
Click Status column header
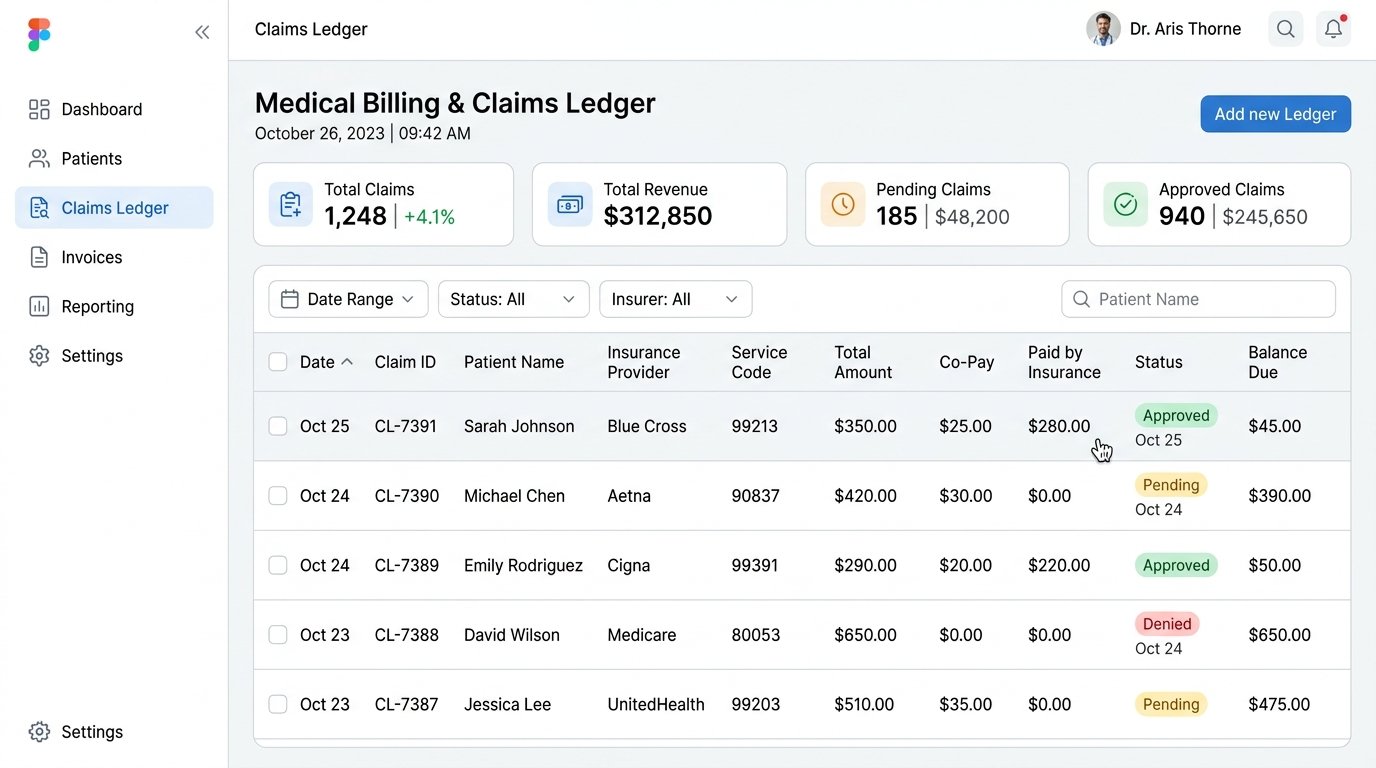[x=1159, y=362]
